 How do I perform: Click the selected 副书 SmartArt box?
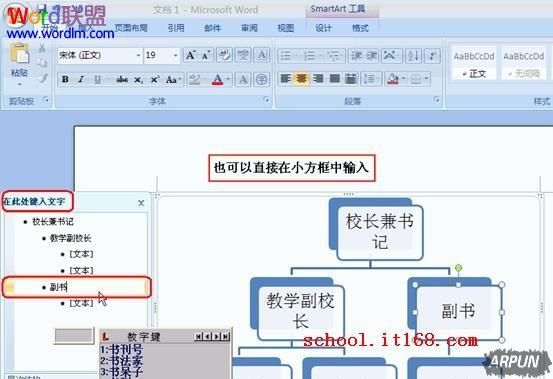point(458,312)
